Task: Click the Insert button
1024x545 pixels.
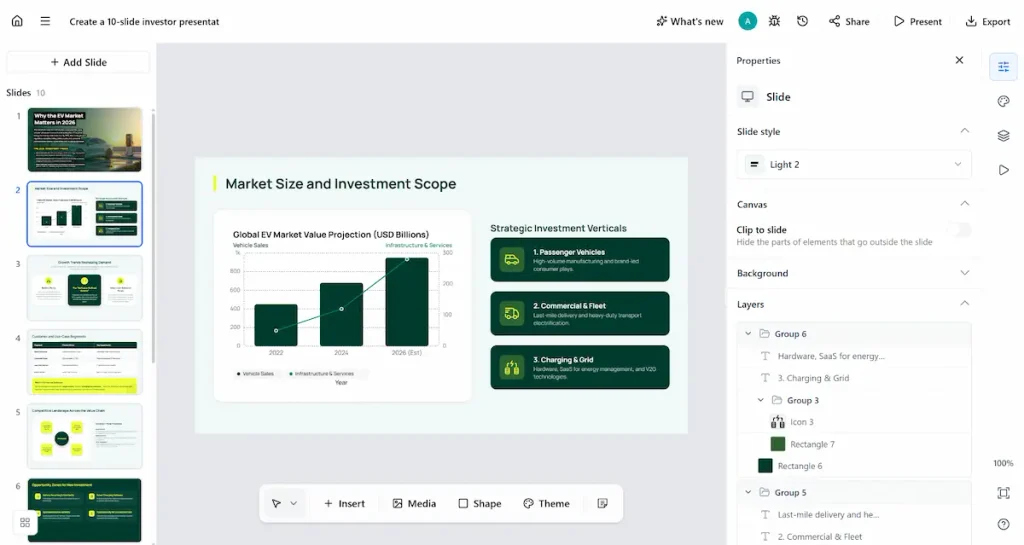Action: click(x=344, y=503)
